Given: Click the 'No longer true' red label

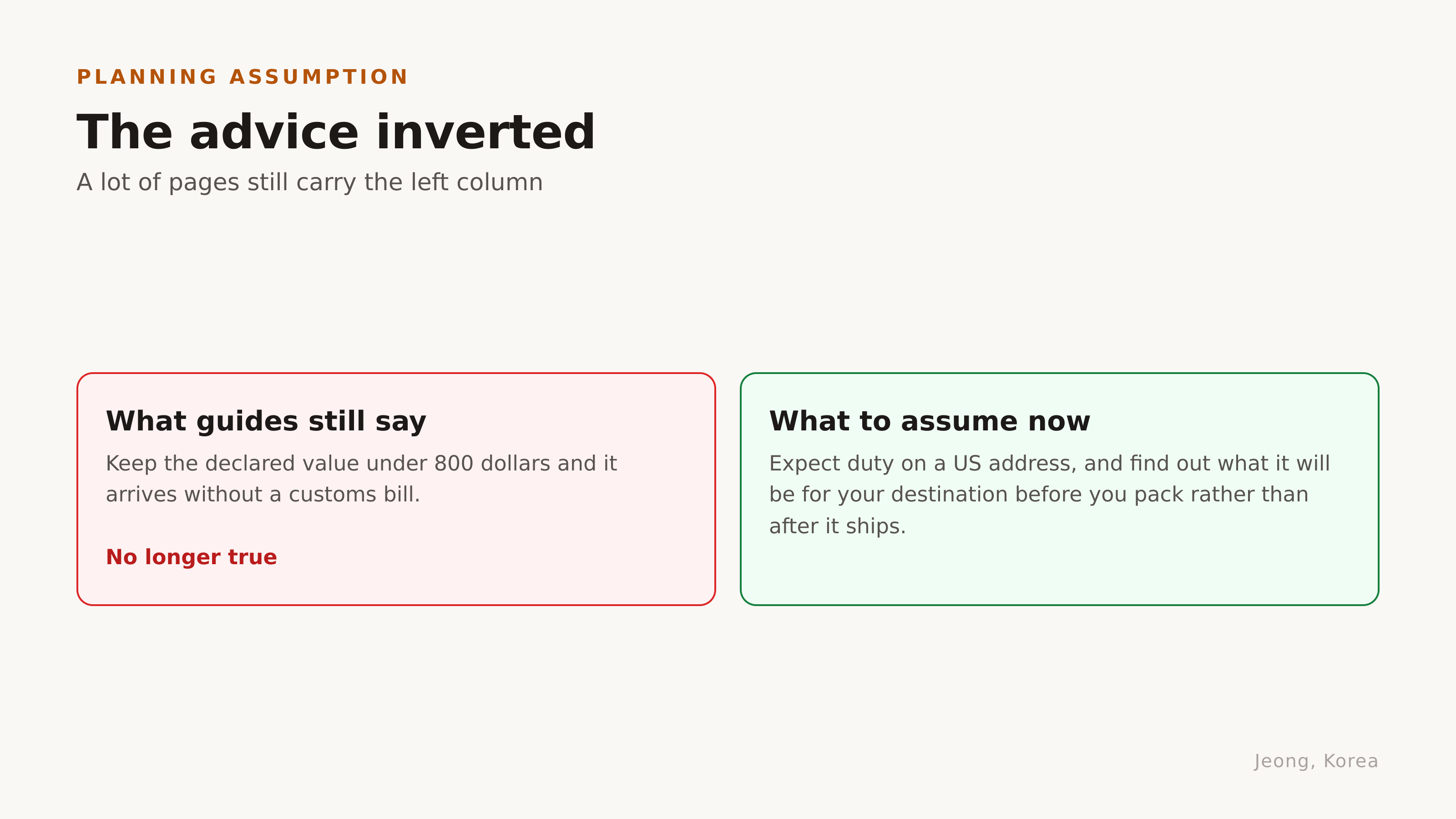Looking at the screenshot, I should [192, 557].
